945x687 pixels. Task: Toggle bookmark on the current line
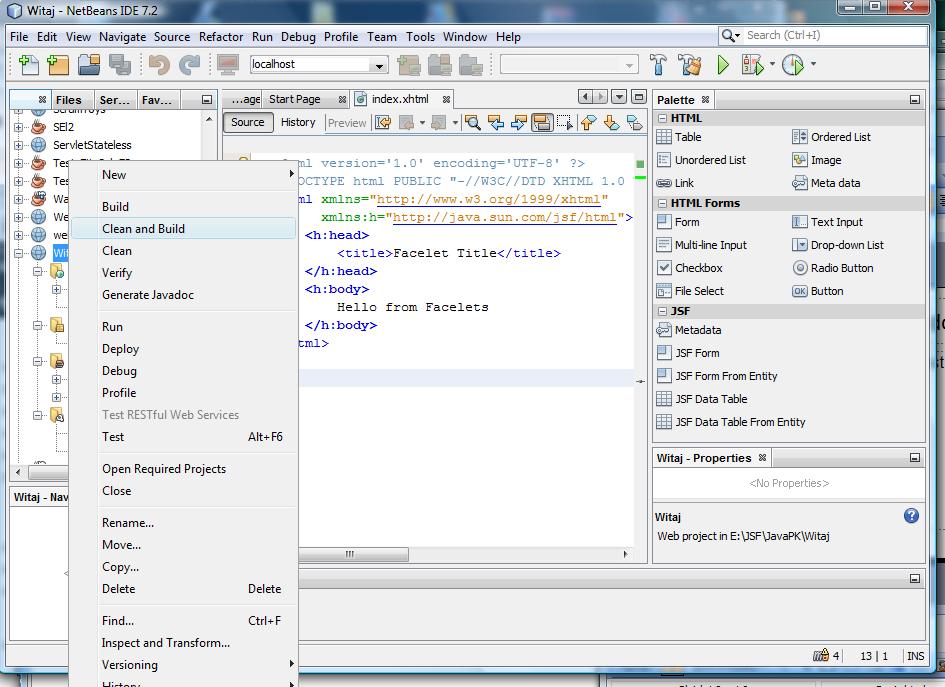click(635, 123)
